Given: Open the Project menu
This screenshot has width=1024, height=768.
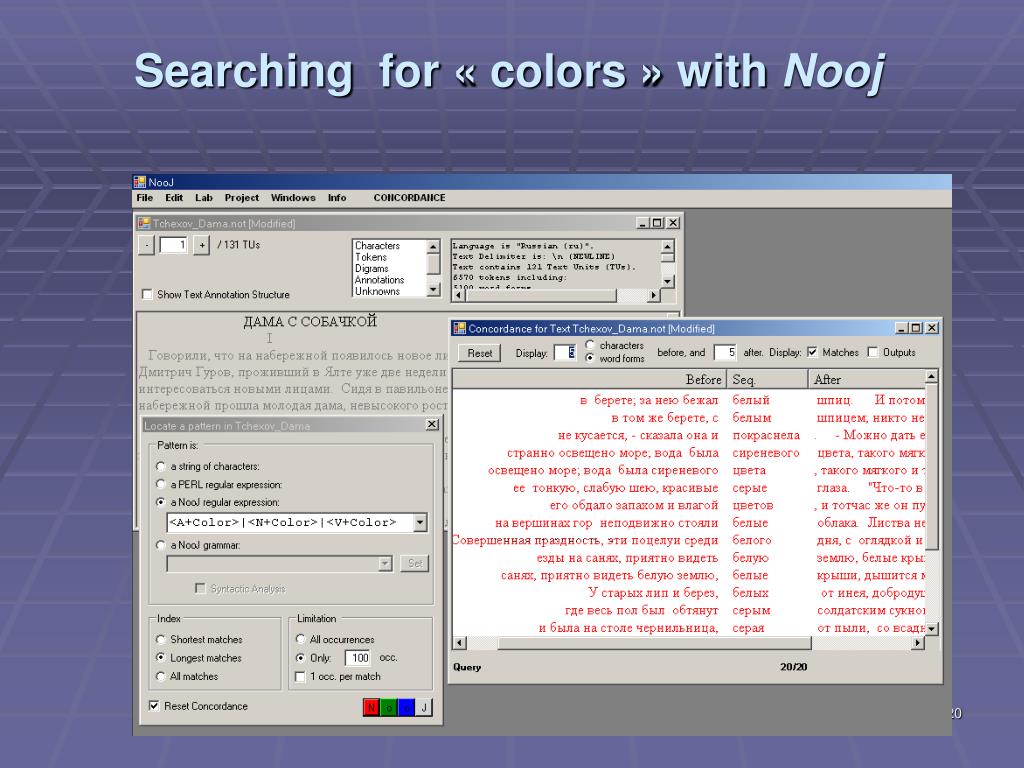Looking at the screenshot, I should pyautogui.click(x=242, y=198).
